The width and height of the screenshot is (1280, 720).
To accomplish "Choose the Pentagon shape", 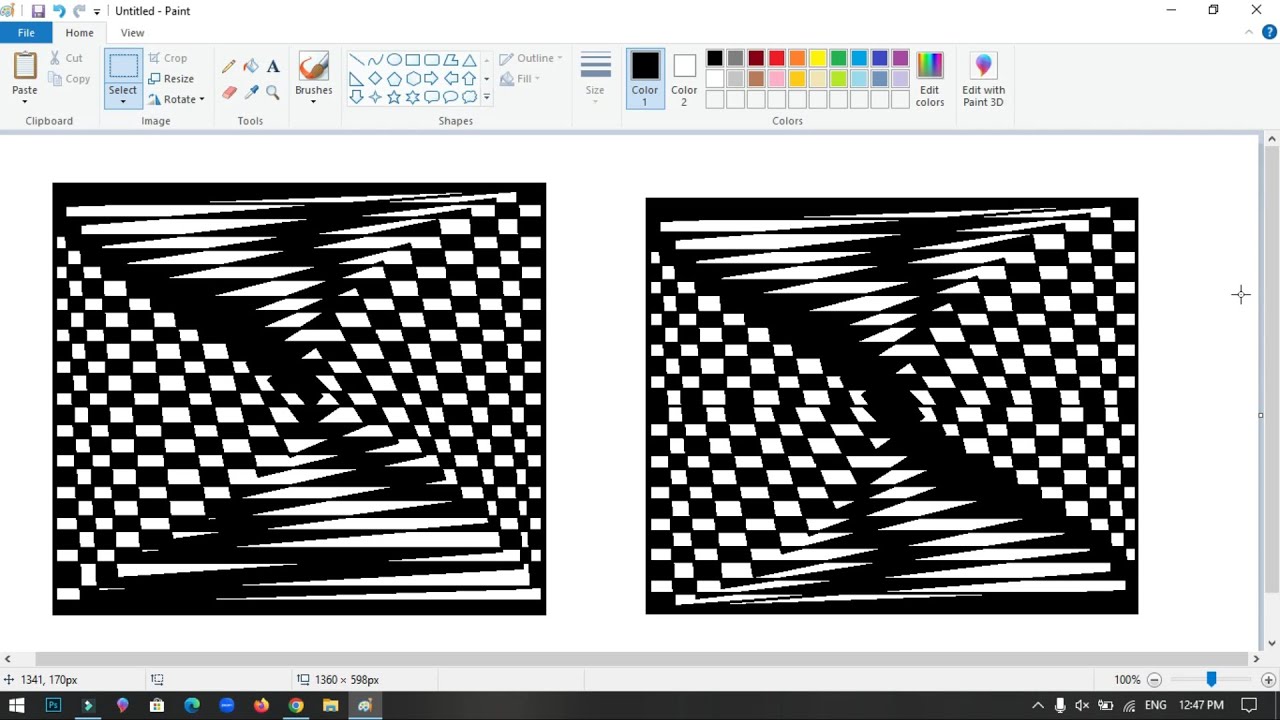I will coord(394,78).
